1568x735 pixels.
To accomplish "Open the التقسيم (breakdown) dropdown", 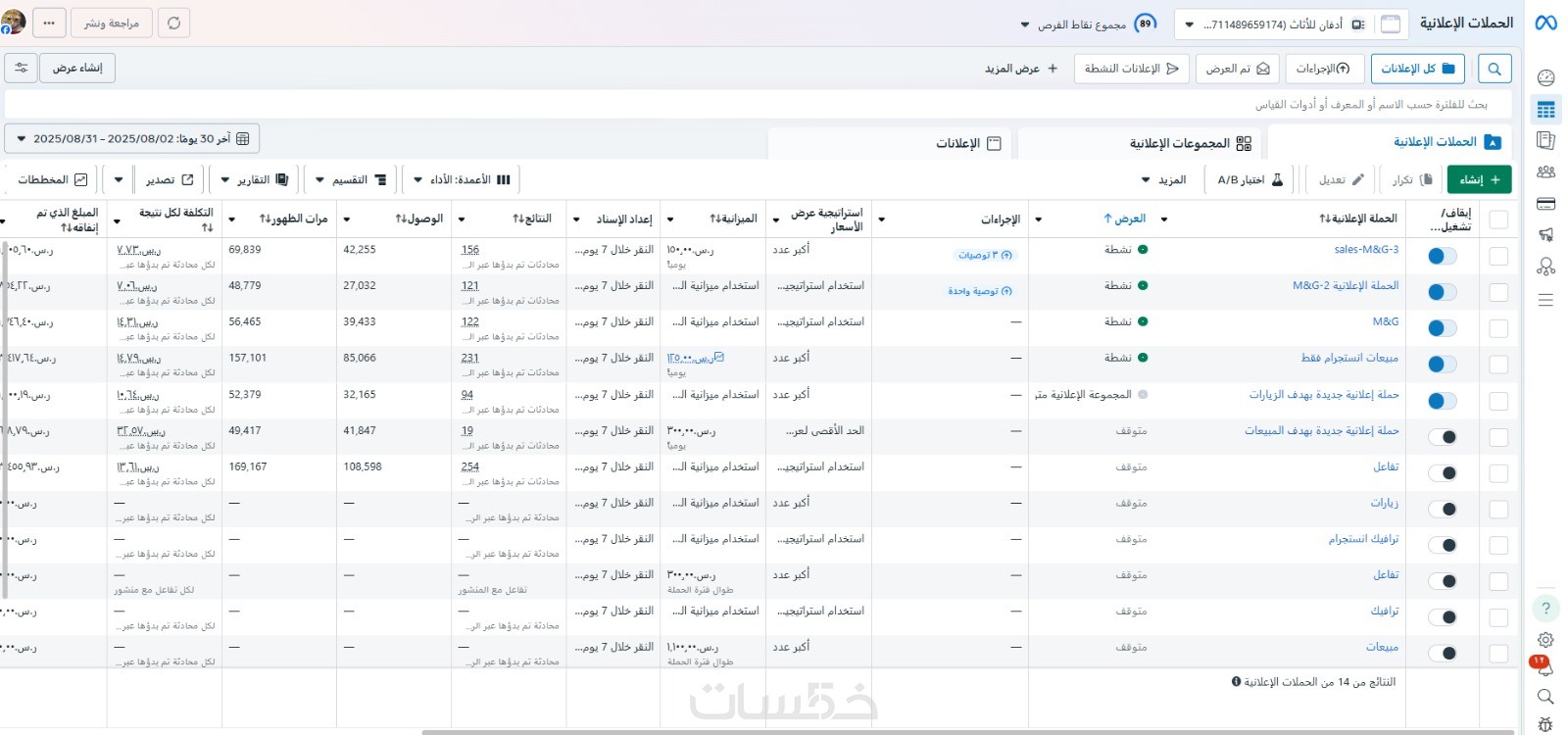I will point(352,179).
